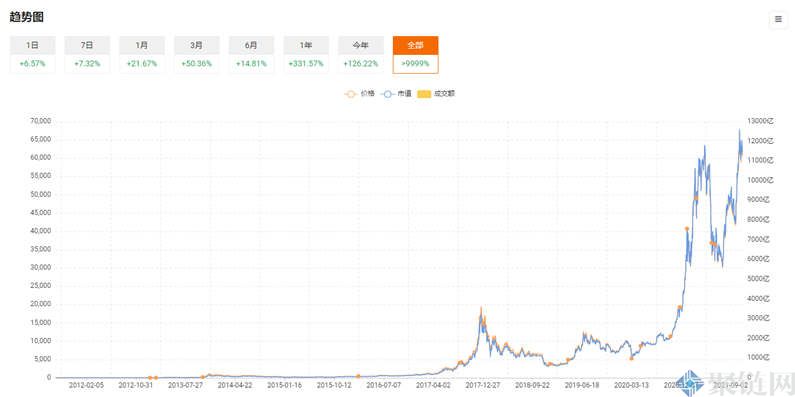Show the 6月 trend range
This screenshot has height=397, width=795.
click(251, 55)
